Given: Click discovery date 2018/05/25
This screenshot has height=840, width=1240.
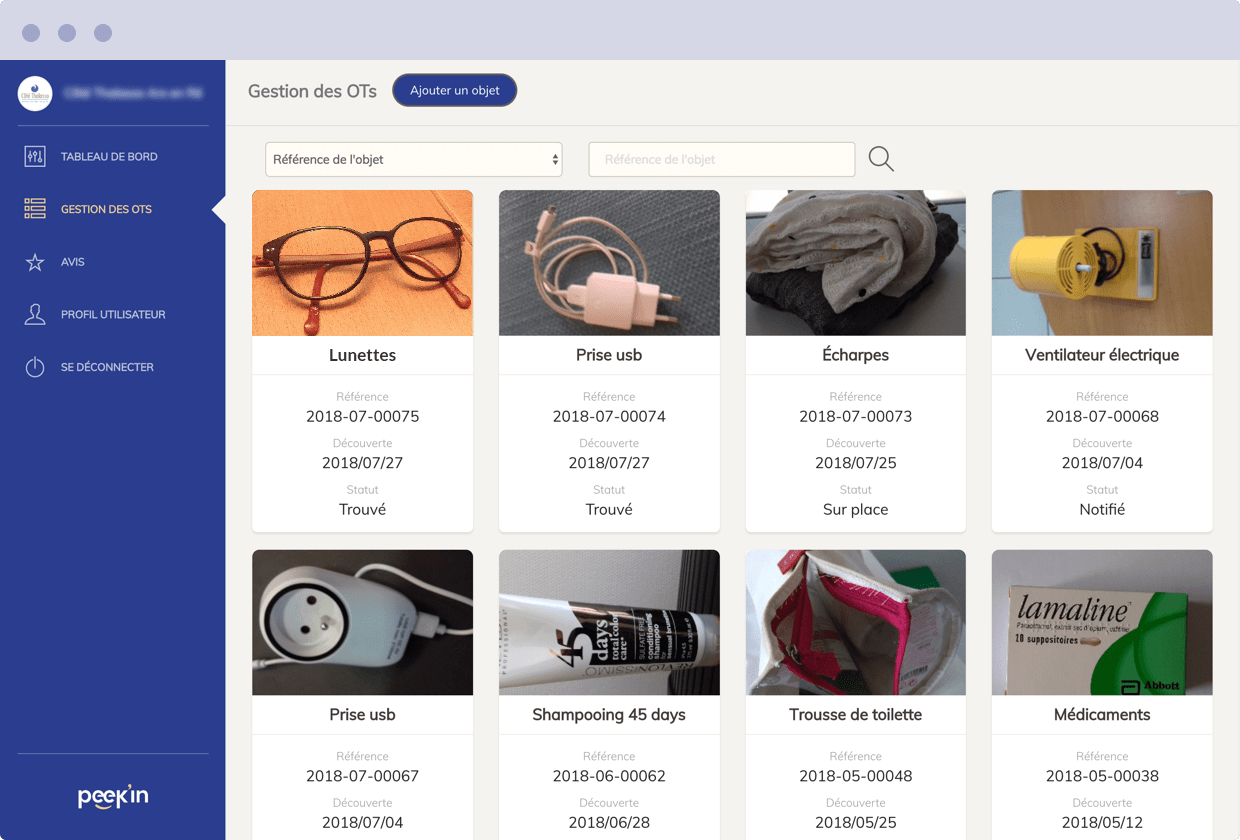Looking at the screenshot, I should click(856, 823).
